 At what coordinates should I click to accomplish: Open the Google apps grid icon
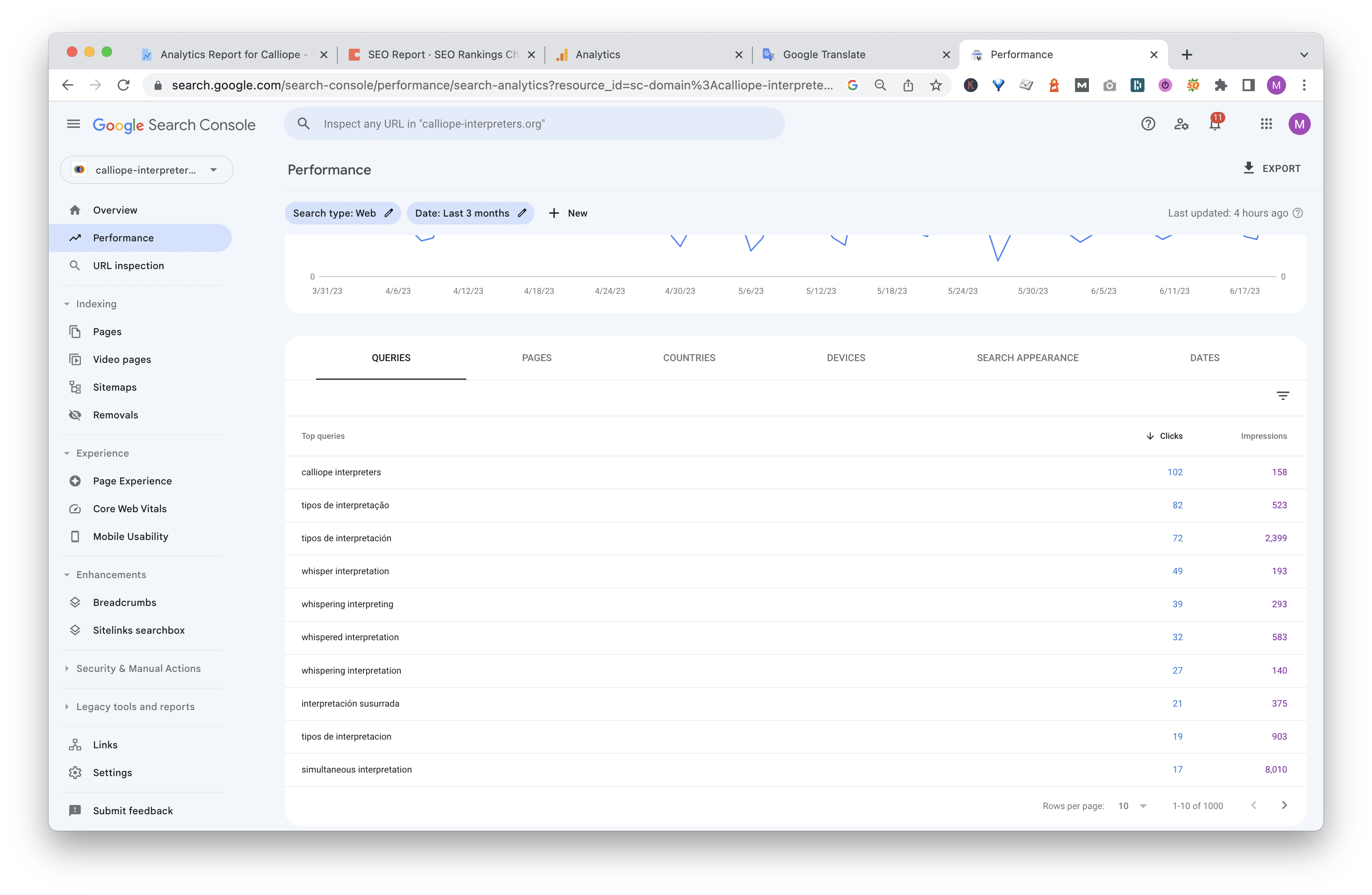pos(1266,124)
